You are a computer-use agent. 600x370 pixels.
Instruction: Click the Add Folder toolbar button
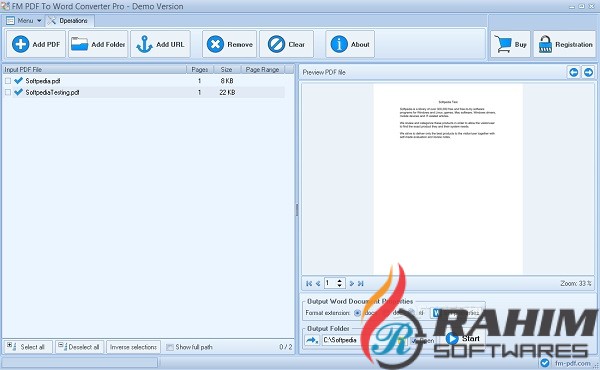98,44
